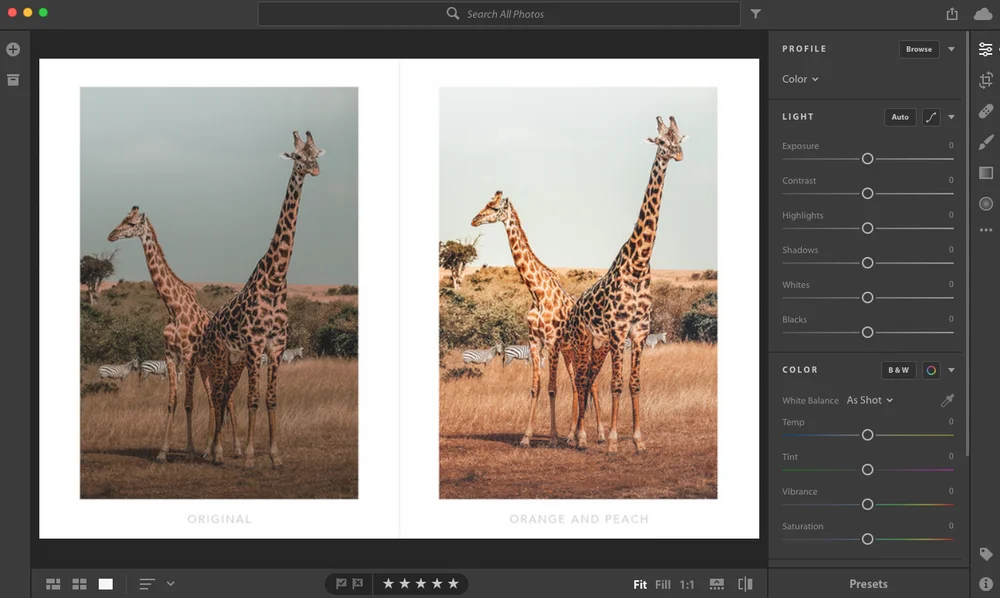Image resolution: width=1000 pixels, height=598 pixels.
Task: Open the Radial Gradient tool
Action: point(985,203)
